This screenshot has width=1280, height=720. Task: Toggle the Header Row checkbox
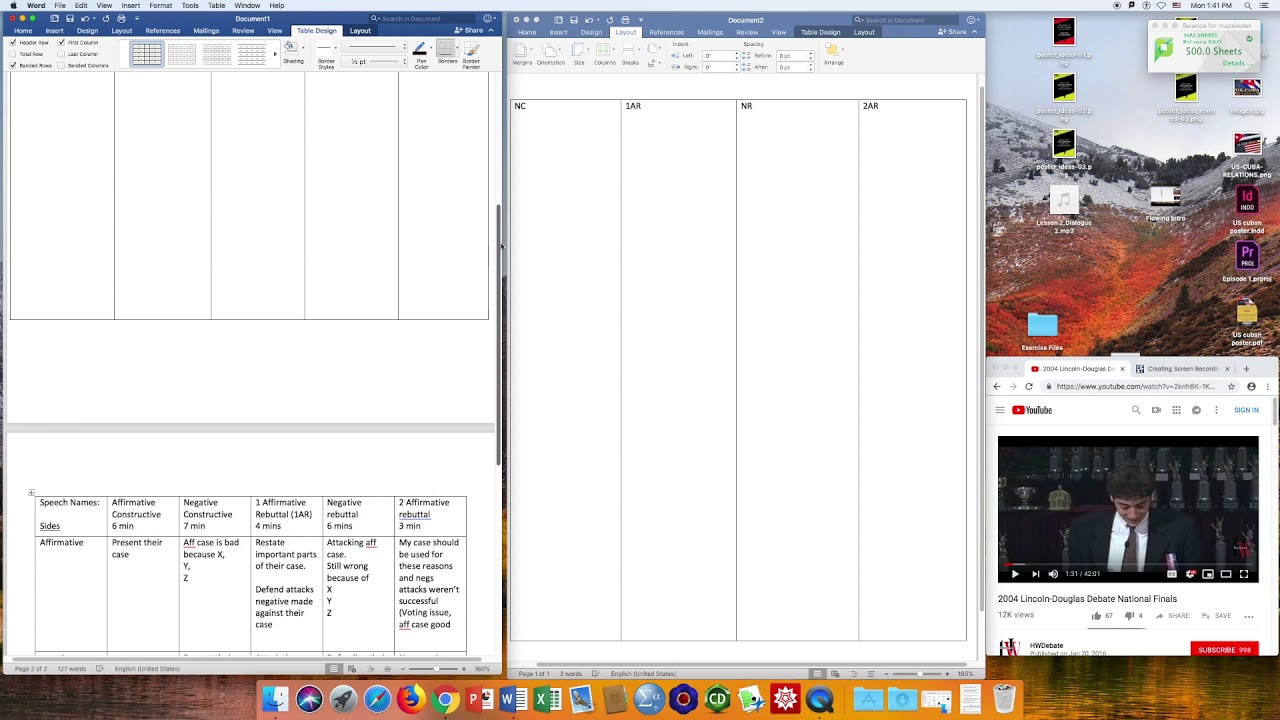(x=13, y=43)
